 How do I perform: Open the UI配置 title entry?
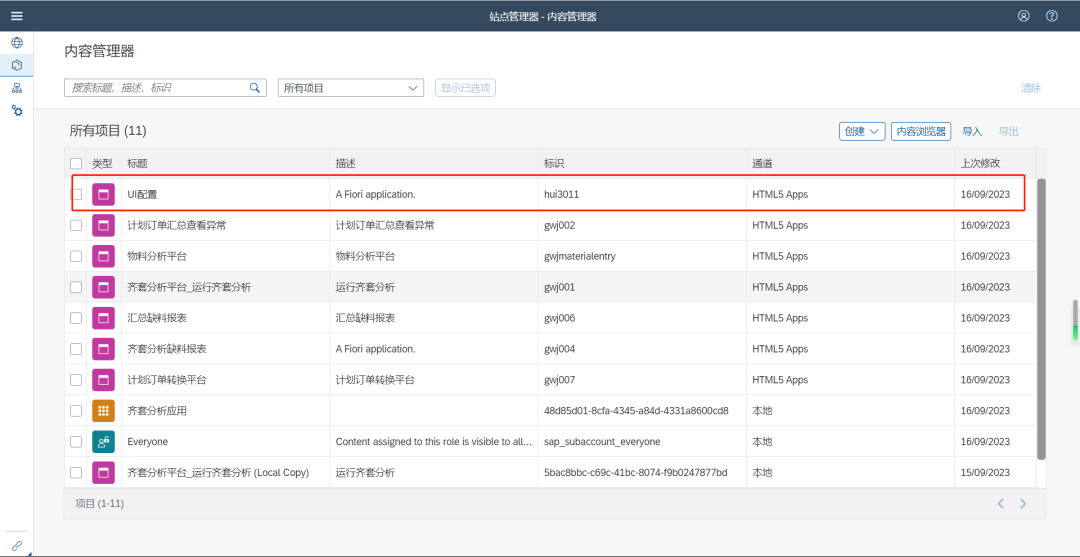[x=143, y=195]
